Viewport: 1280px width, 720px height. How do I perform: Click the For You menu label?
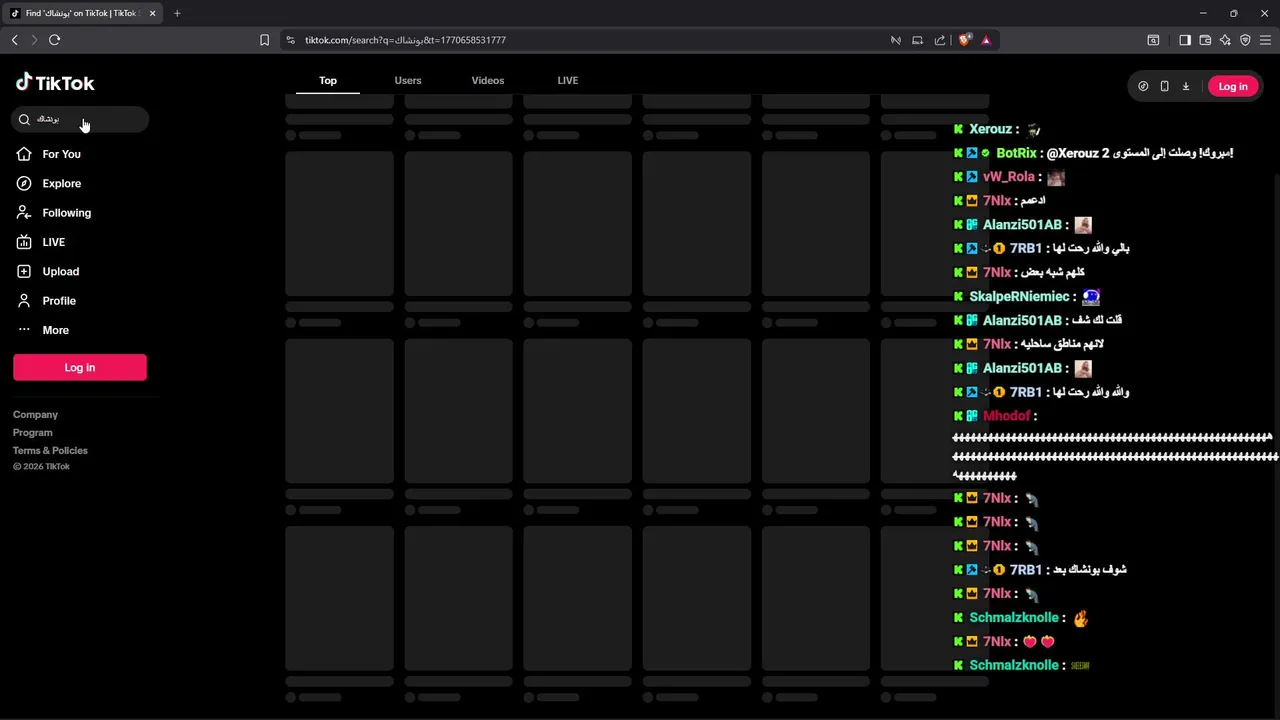[x=61, y=154]
